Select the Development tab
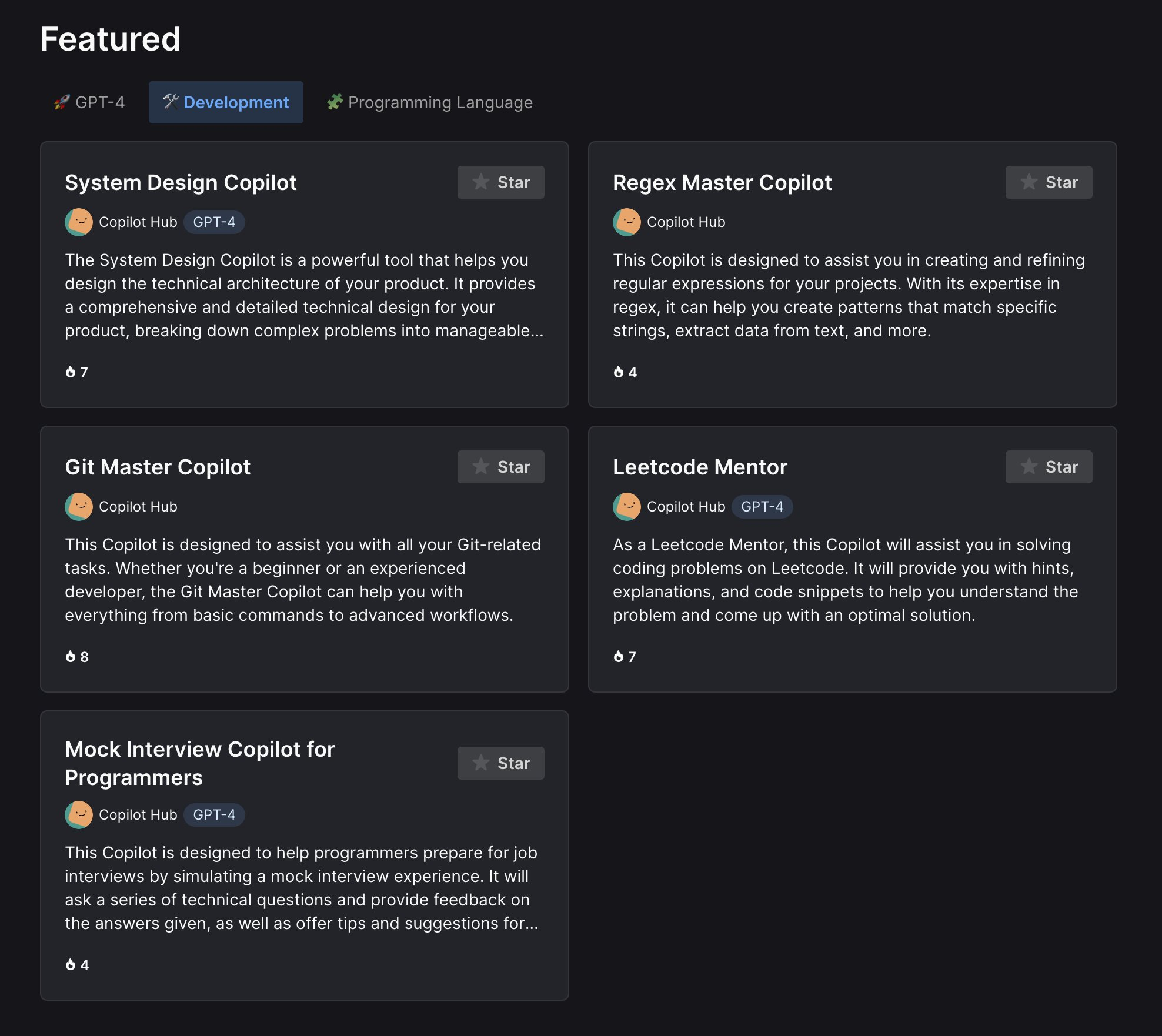This screenshot has width=1162, height=1036. pos(226,102)
